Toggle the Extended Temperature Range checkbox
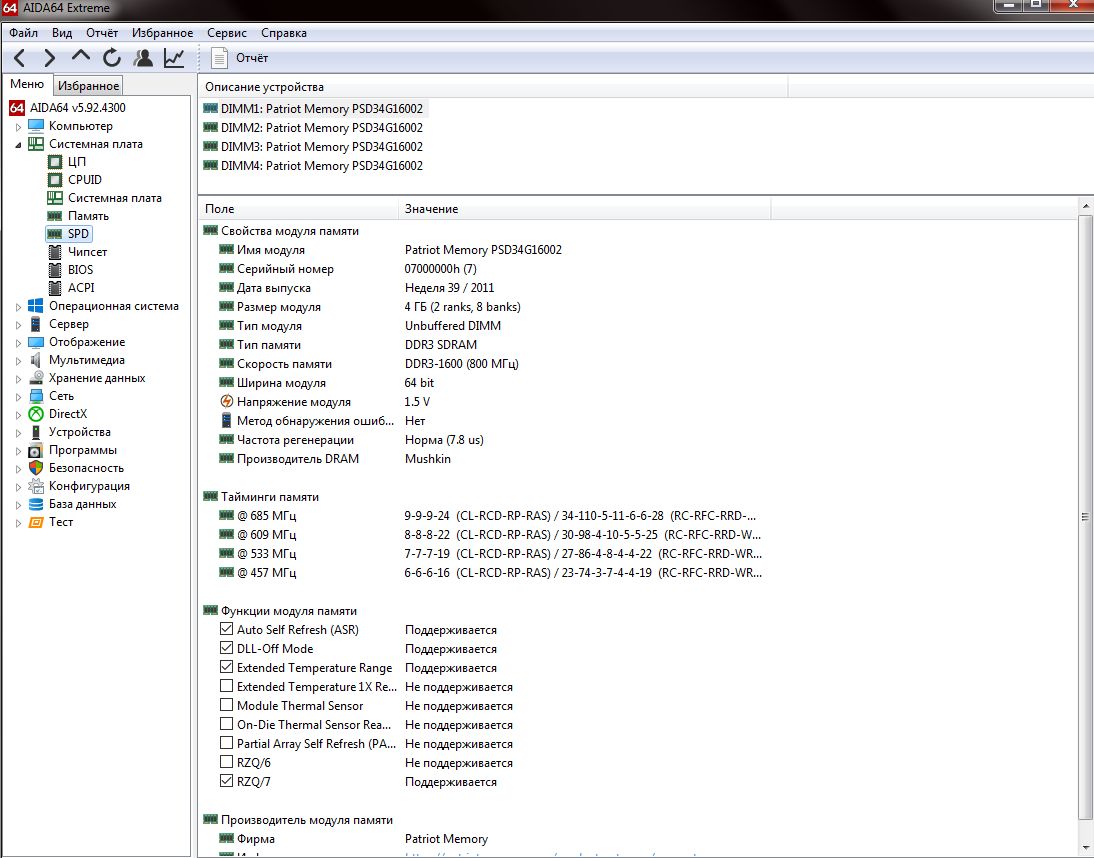 coord(226,667)
